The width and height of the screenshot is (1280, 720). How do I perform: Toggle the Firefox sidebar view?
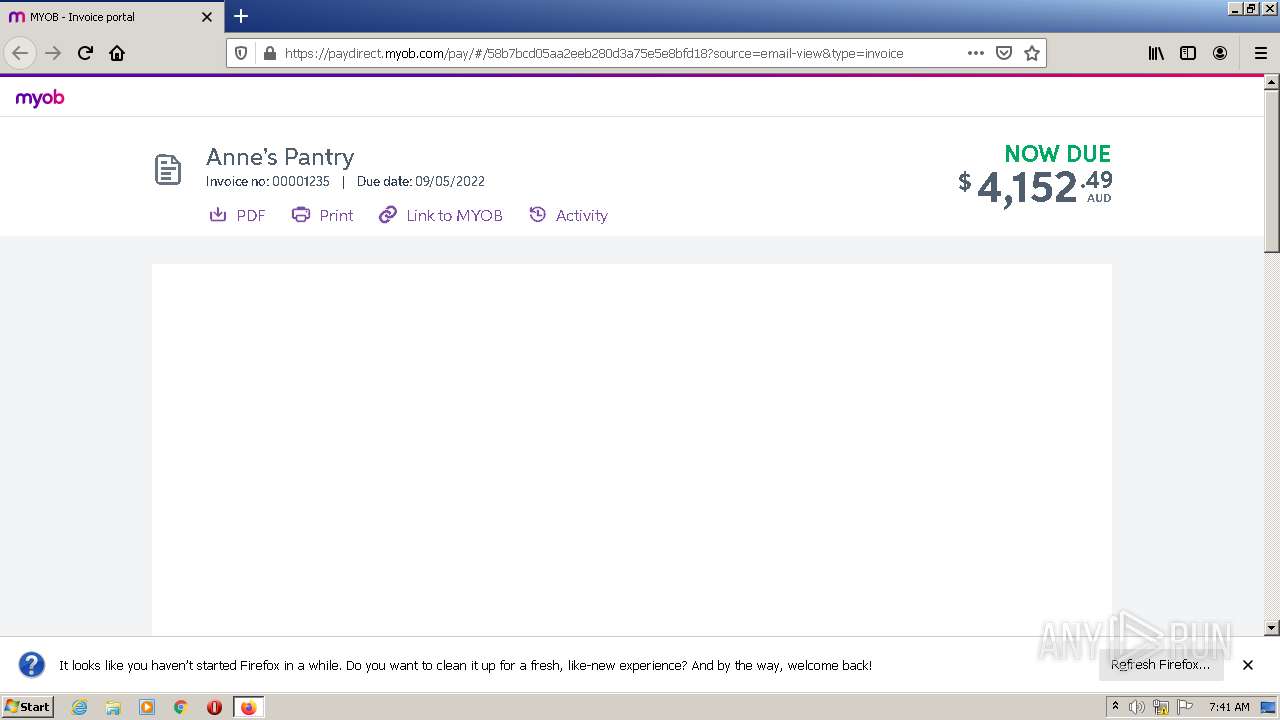pyautogui.click(x=1188, y=53)
